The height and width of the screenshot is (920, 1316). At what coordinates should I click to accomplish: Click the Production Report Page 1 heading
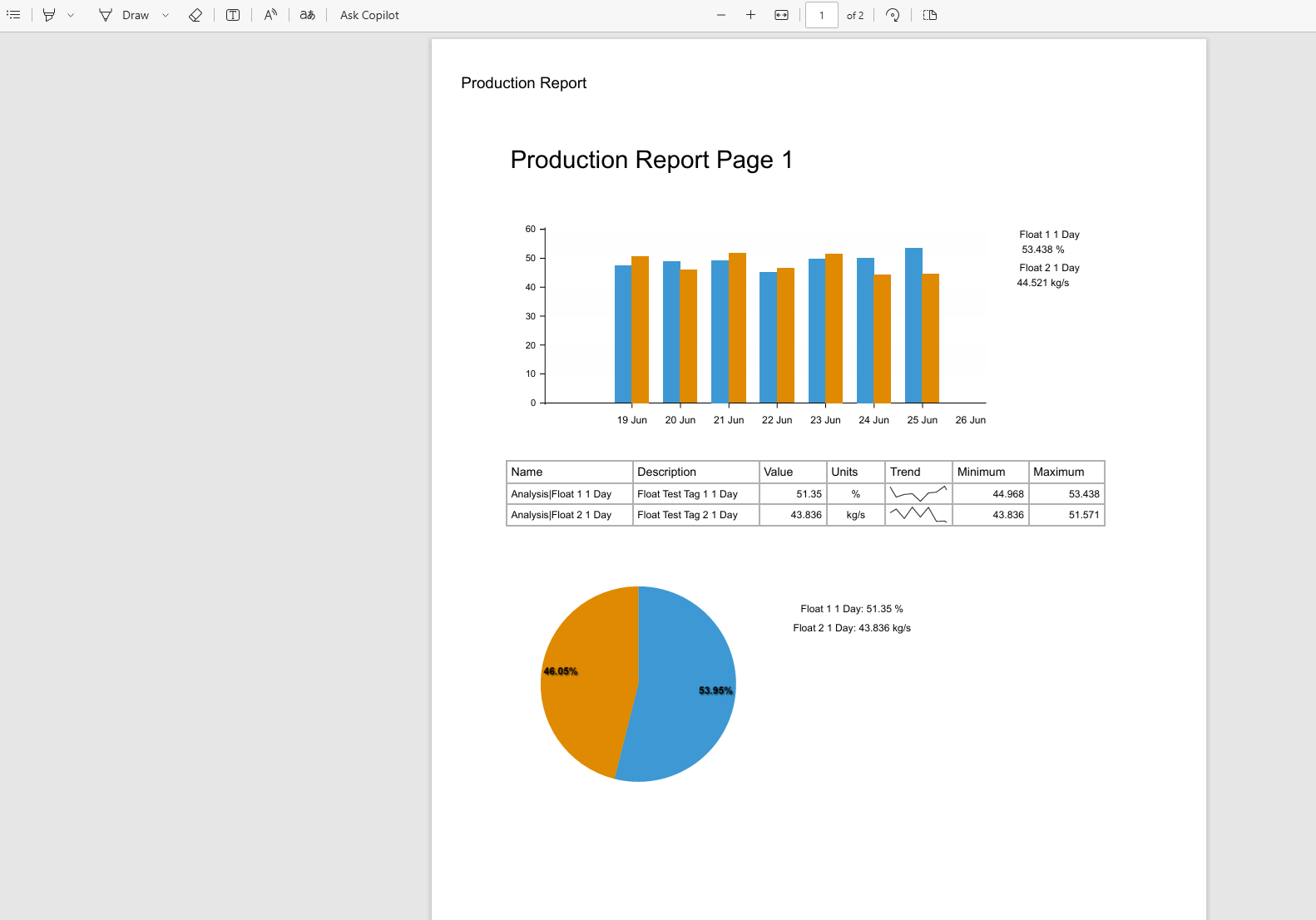(651, 160)
